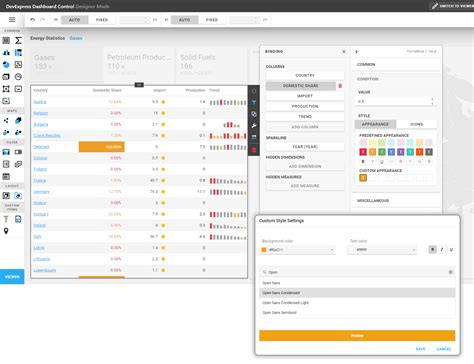Pick the orange custom appearance swatch
The width and height of the screenshot is (474, 364).
point(363,178)
